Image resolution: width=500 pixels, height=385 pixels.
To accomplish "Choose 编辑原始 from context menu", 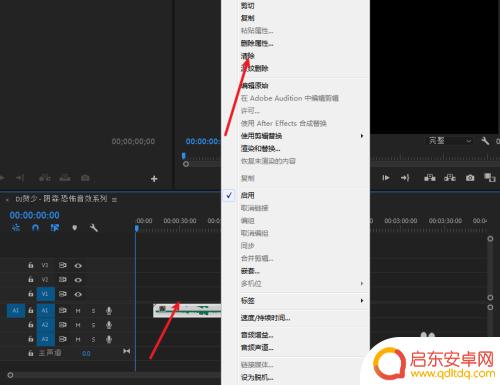I will 255,86.
